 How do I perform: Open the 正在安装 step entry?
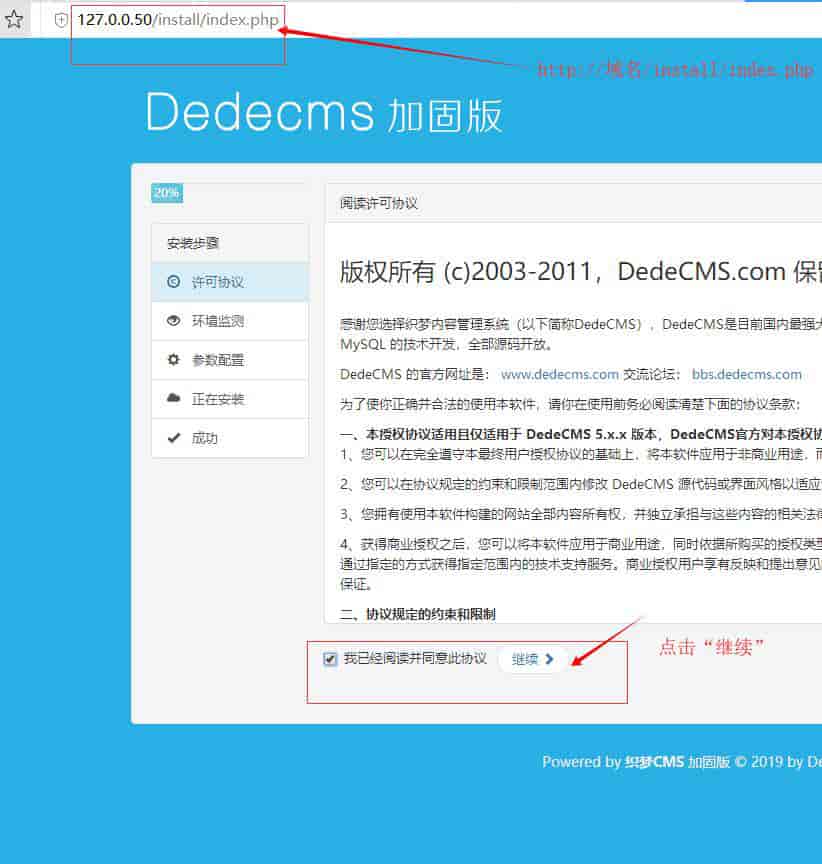point(213,397)
